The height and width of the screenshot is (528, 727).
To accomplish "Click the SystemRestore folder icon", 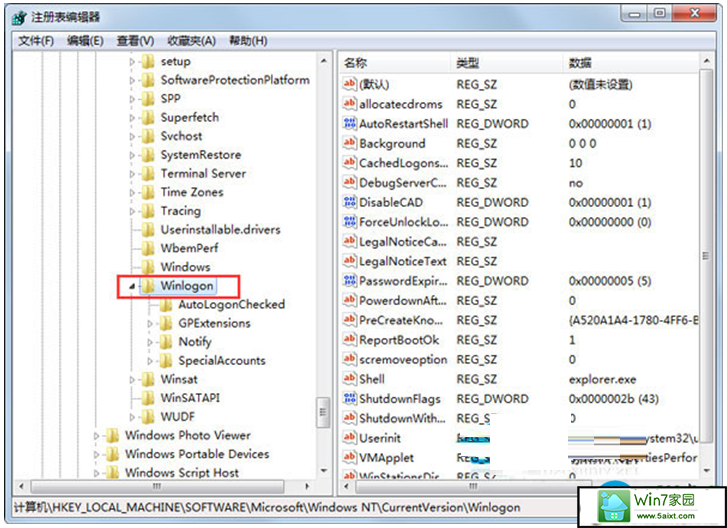I will coord(148,155).
